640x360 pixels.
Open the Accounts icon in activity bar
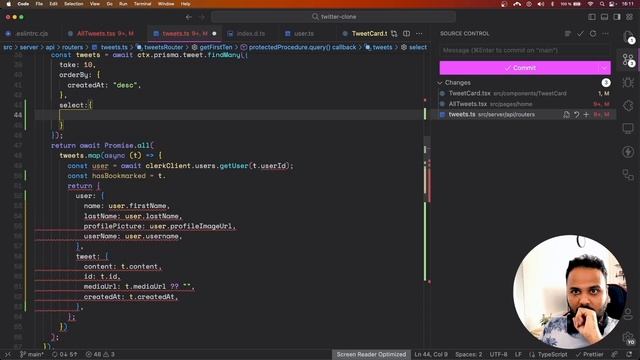(628, 313)
